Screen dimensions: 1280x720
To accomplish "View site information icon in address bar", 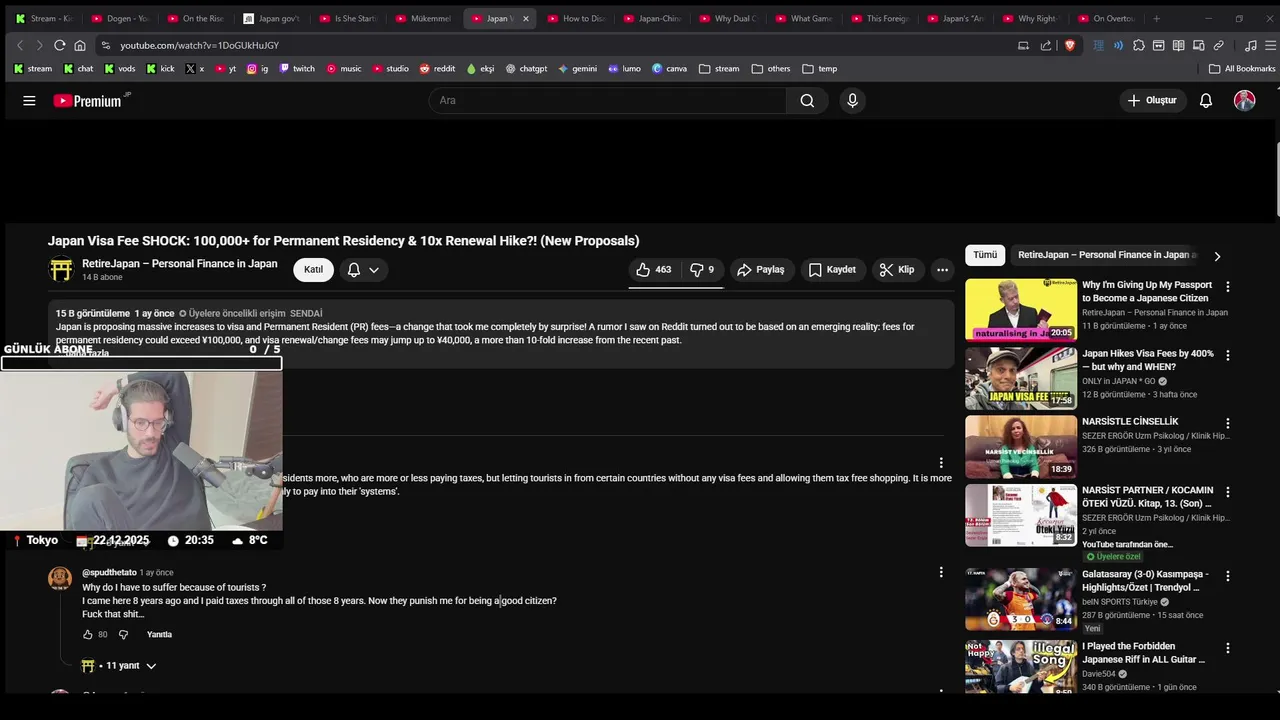I will [x=105, y=45].
